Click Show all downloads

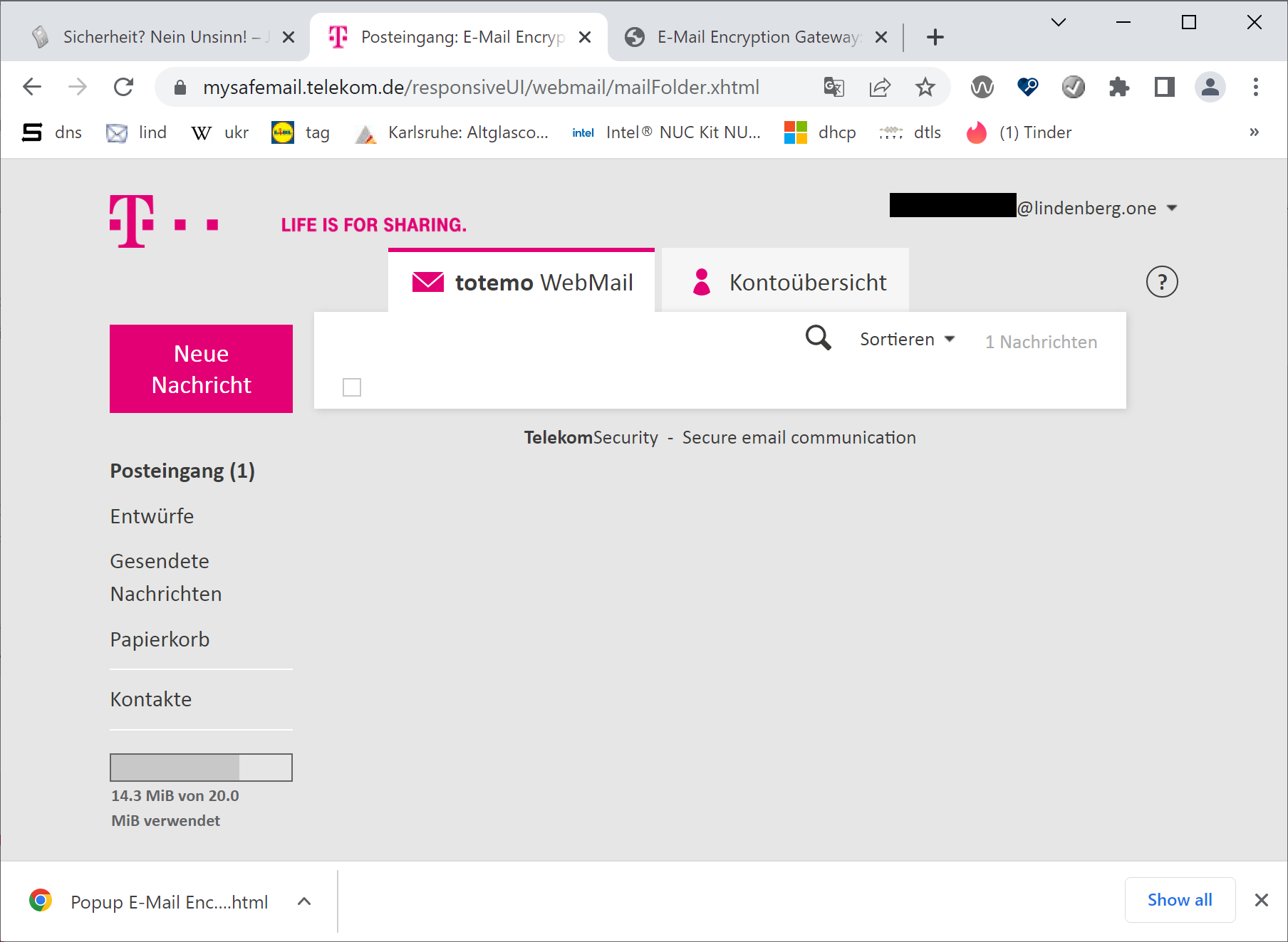1180,900
